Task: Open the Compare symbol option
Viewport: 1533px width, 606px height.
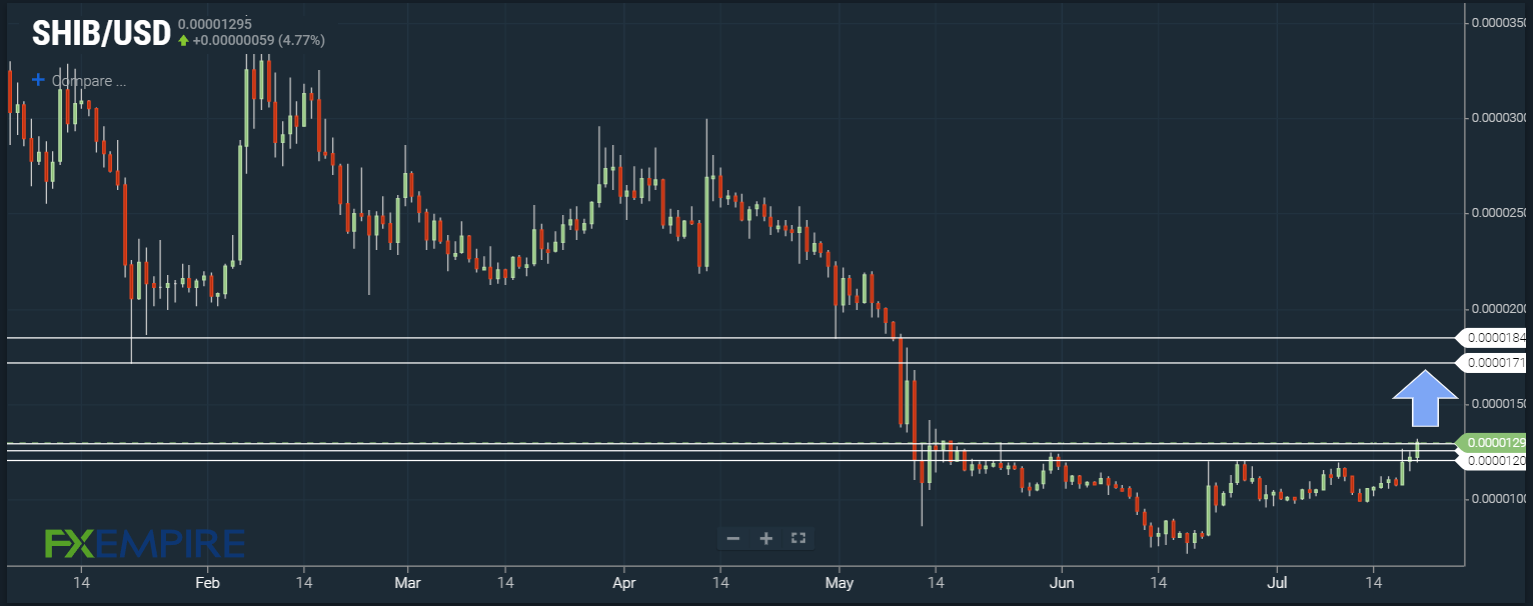Action: point(79,80)
